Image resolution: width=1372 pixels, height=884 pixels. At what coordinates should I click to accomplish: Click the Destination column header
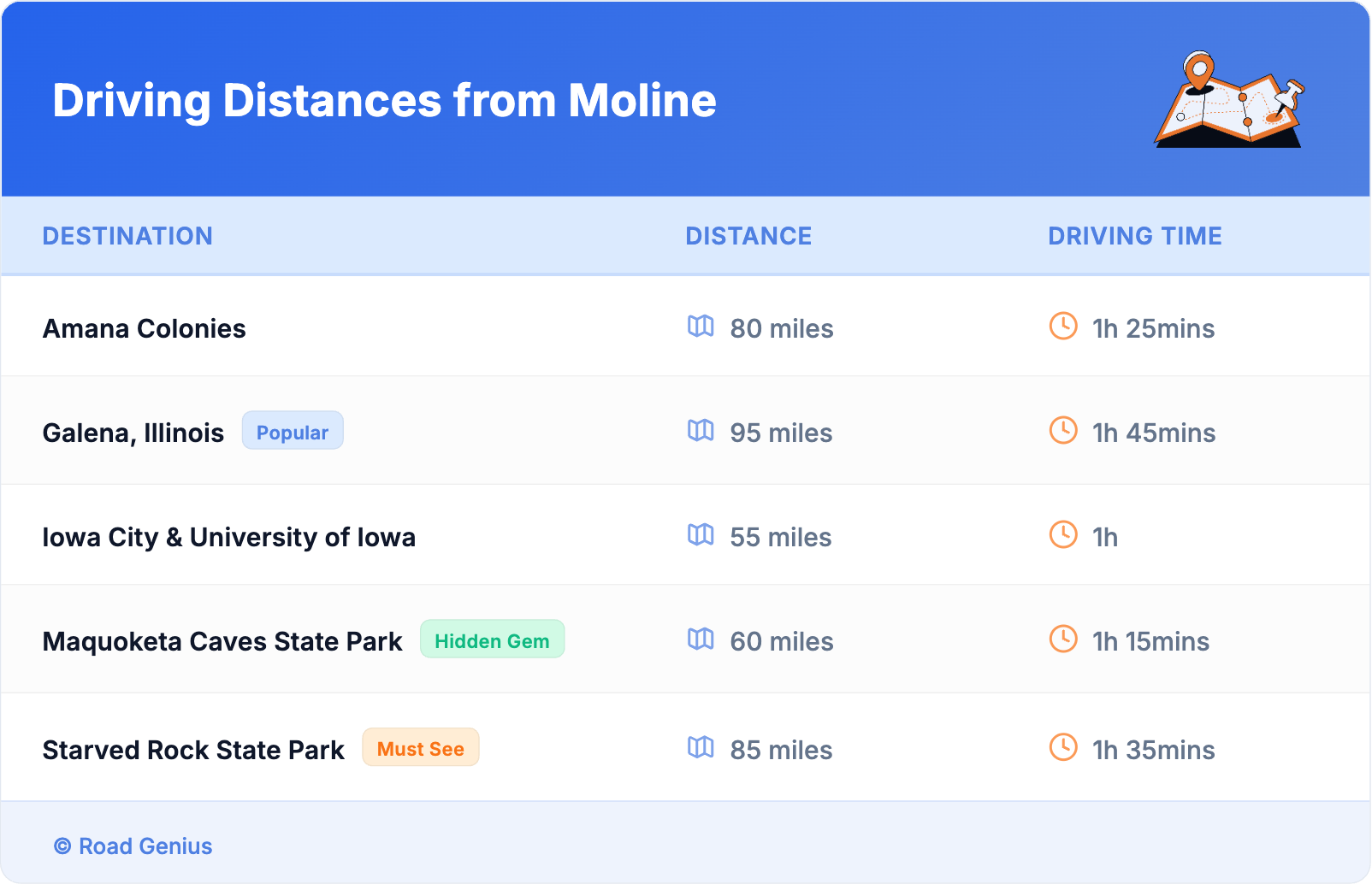(127, 236)
